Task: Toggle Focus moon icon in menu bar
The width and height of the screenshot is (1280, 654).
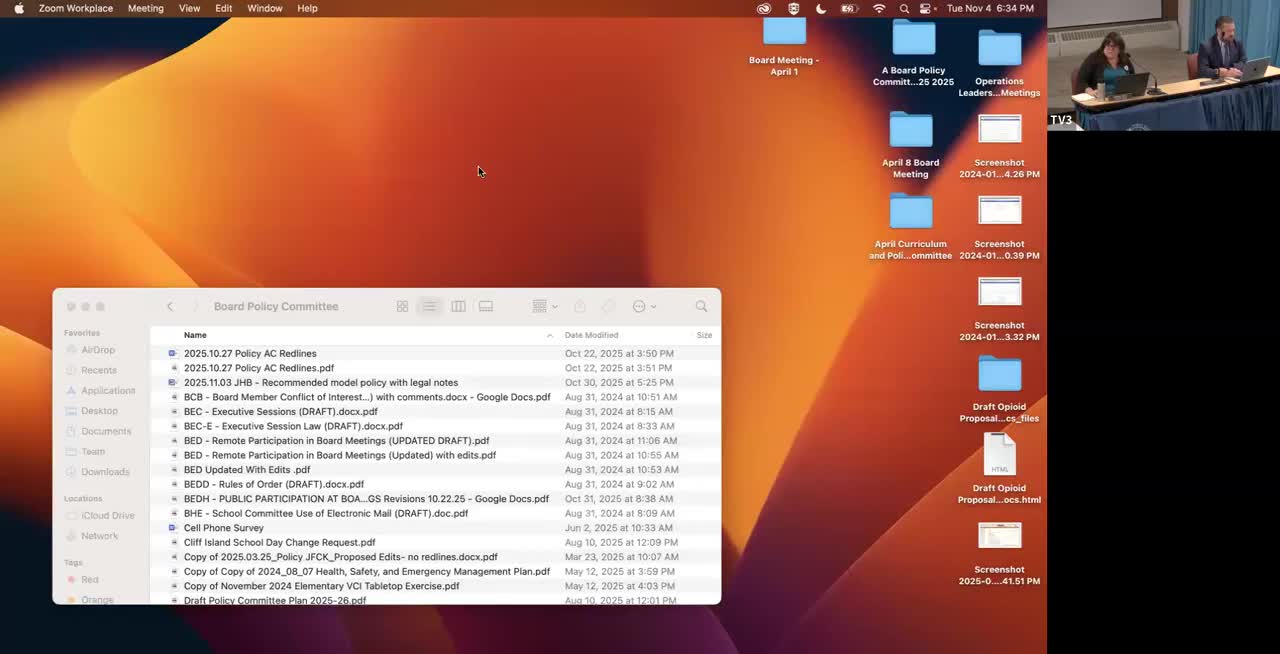Action: click(821, 8)
